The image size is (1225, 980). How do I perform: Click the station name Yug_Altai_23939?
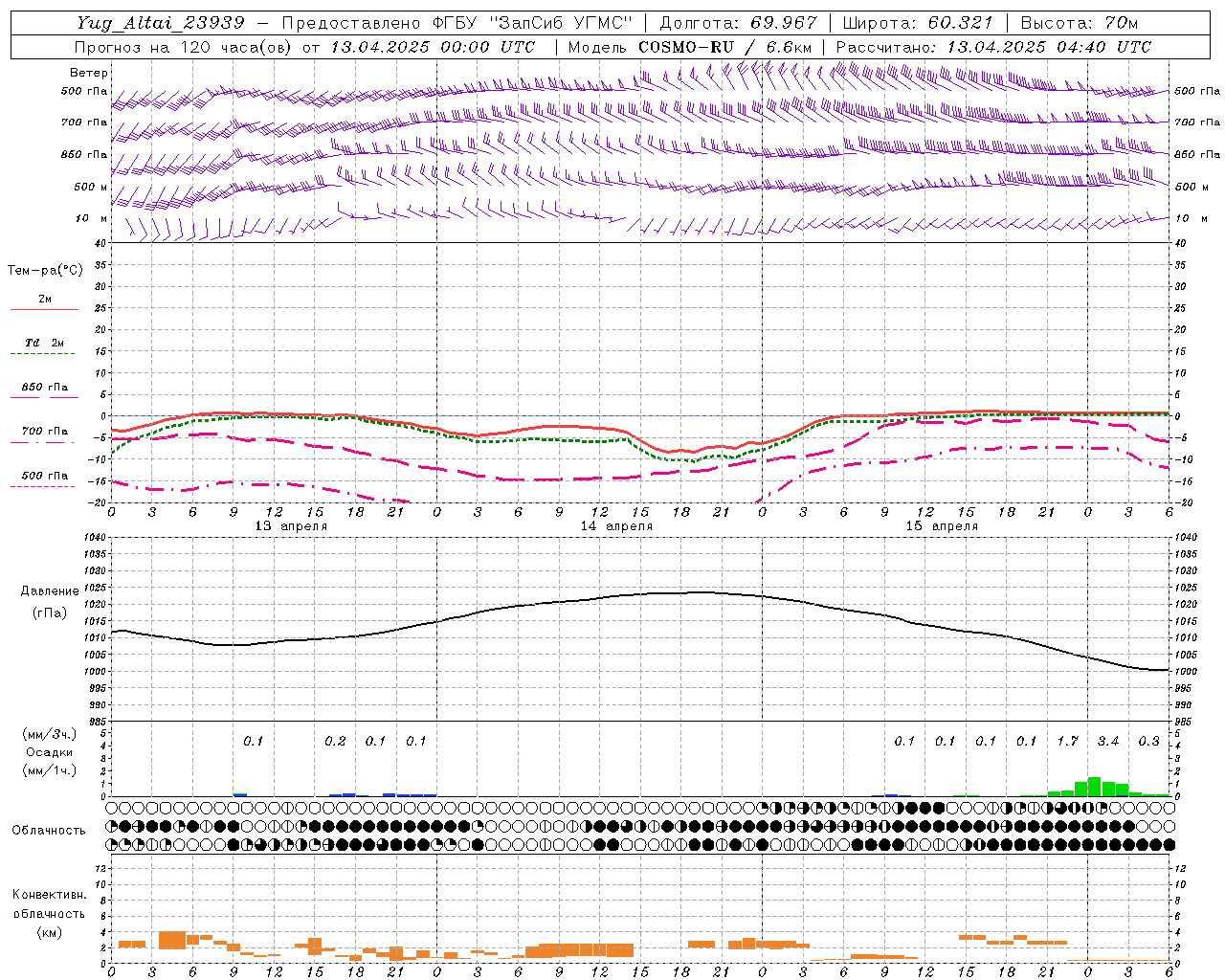coord(162,23)
